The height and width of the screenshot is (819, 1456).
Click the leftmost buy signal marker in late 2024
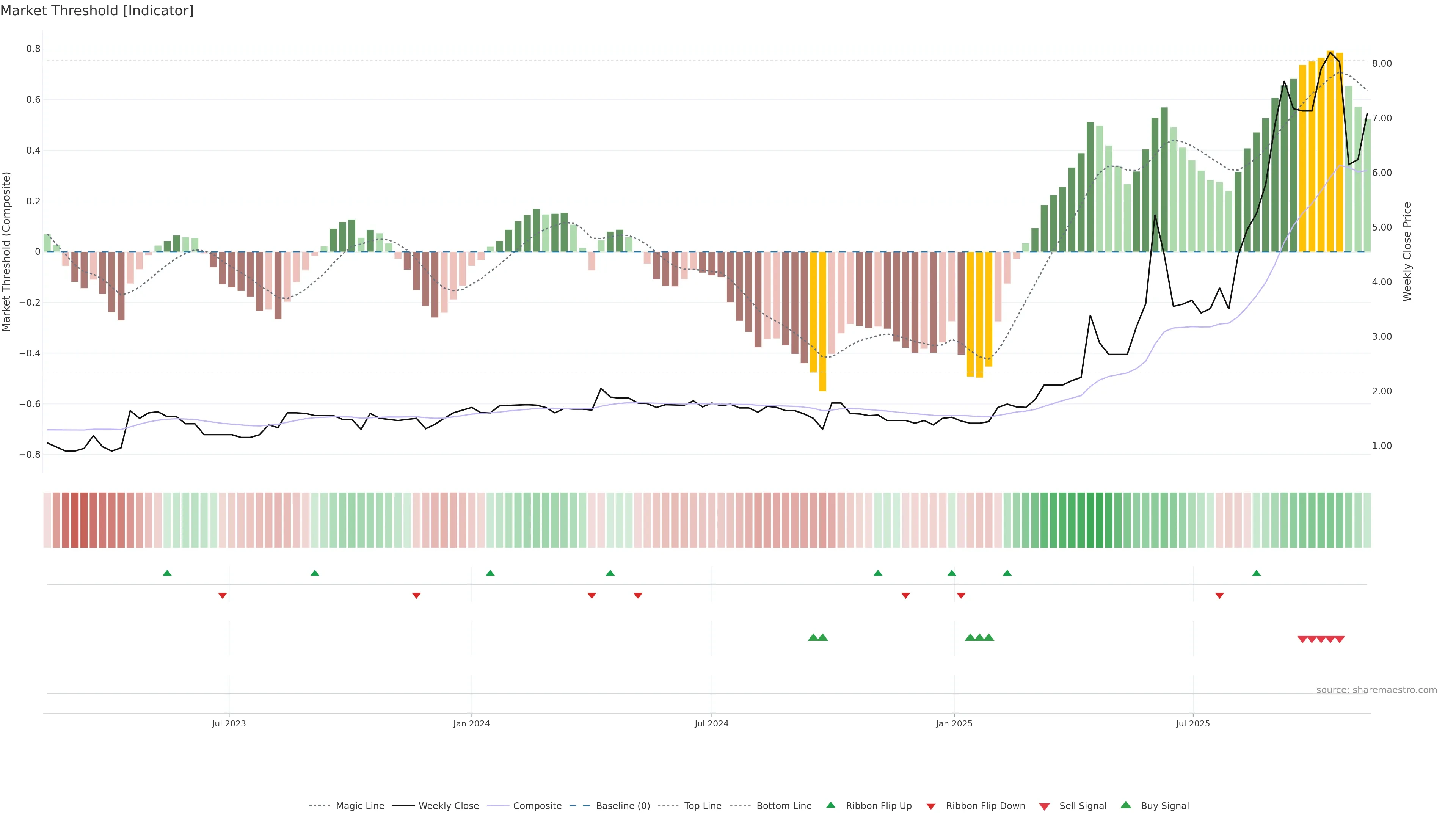[813, 637]
